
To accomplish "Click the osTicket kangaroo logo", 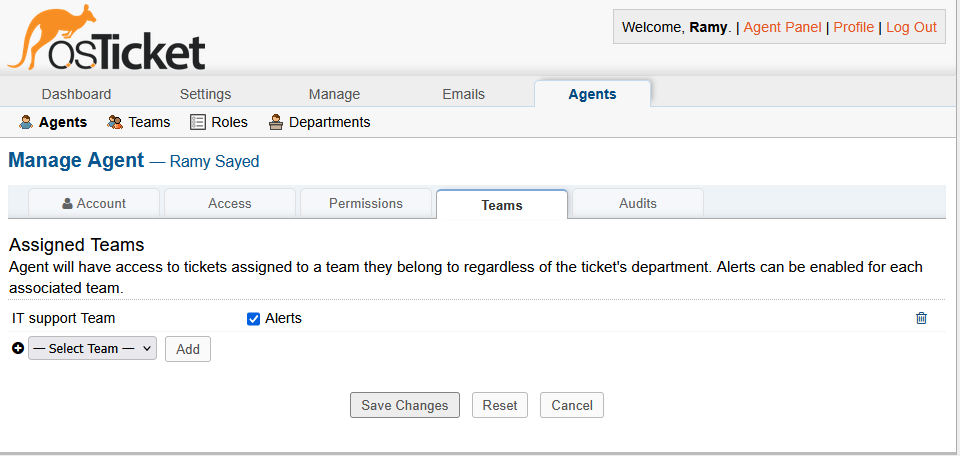I will [106, 40].
